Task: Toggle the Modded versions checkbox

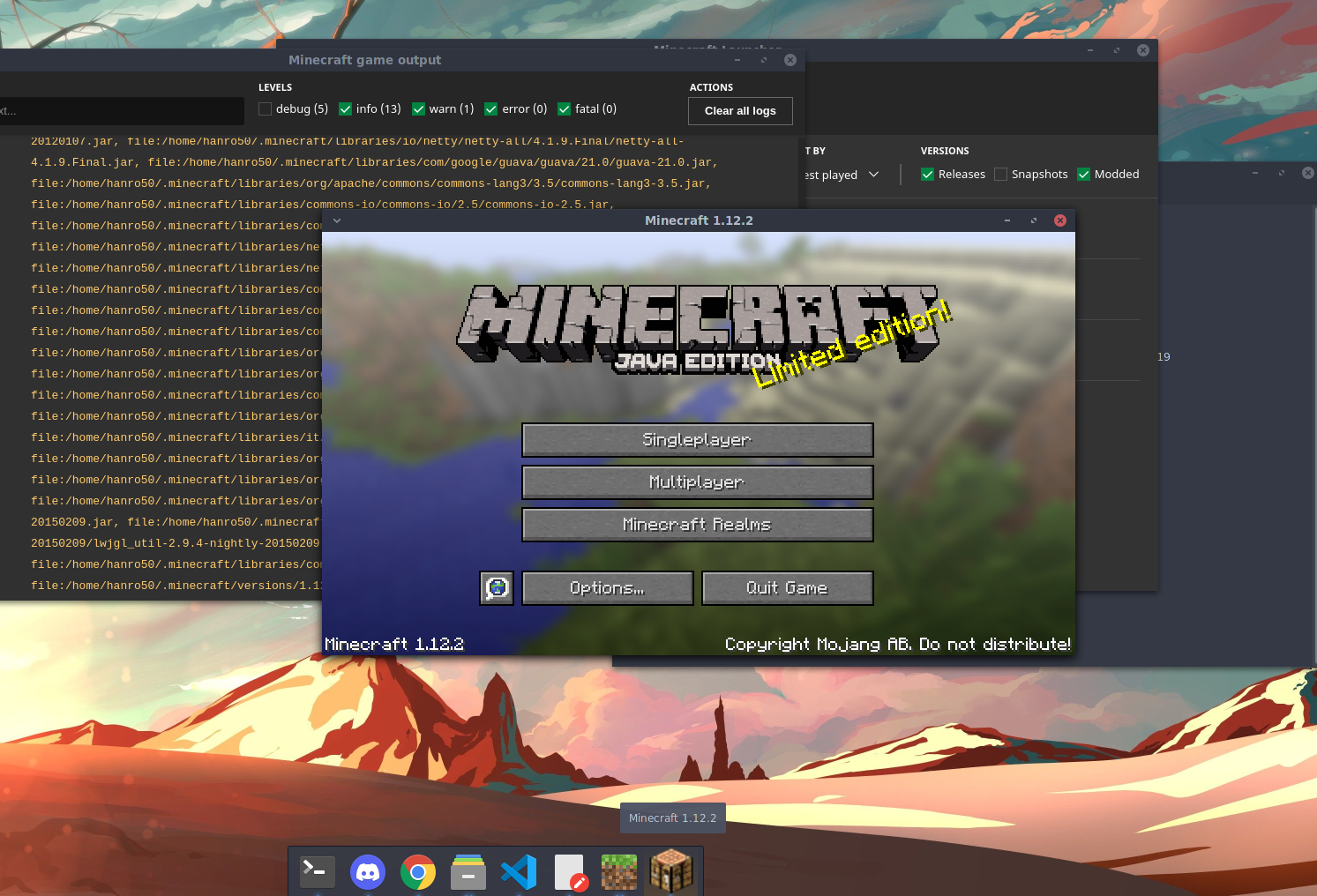Action: (x=1083, y=175)
